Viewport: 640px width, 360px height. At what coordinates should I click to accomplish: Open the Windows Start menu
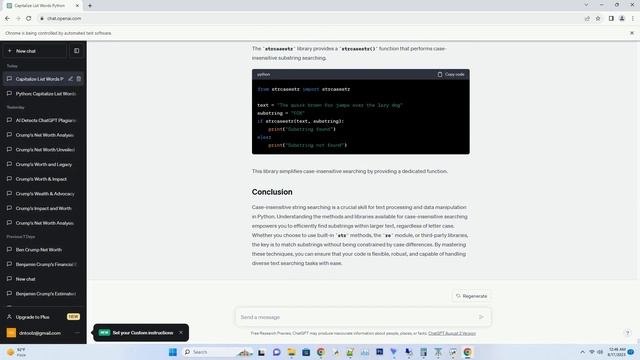(x=173, y=352)
